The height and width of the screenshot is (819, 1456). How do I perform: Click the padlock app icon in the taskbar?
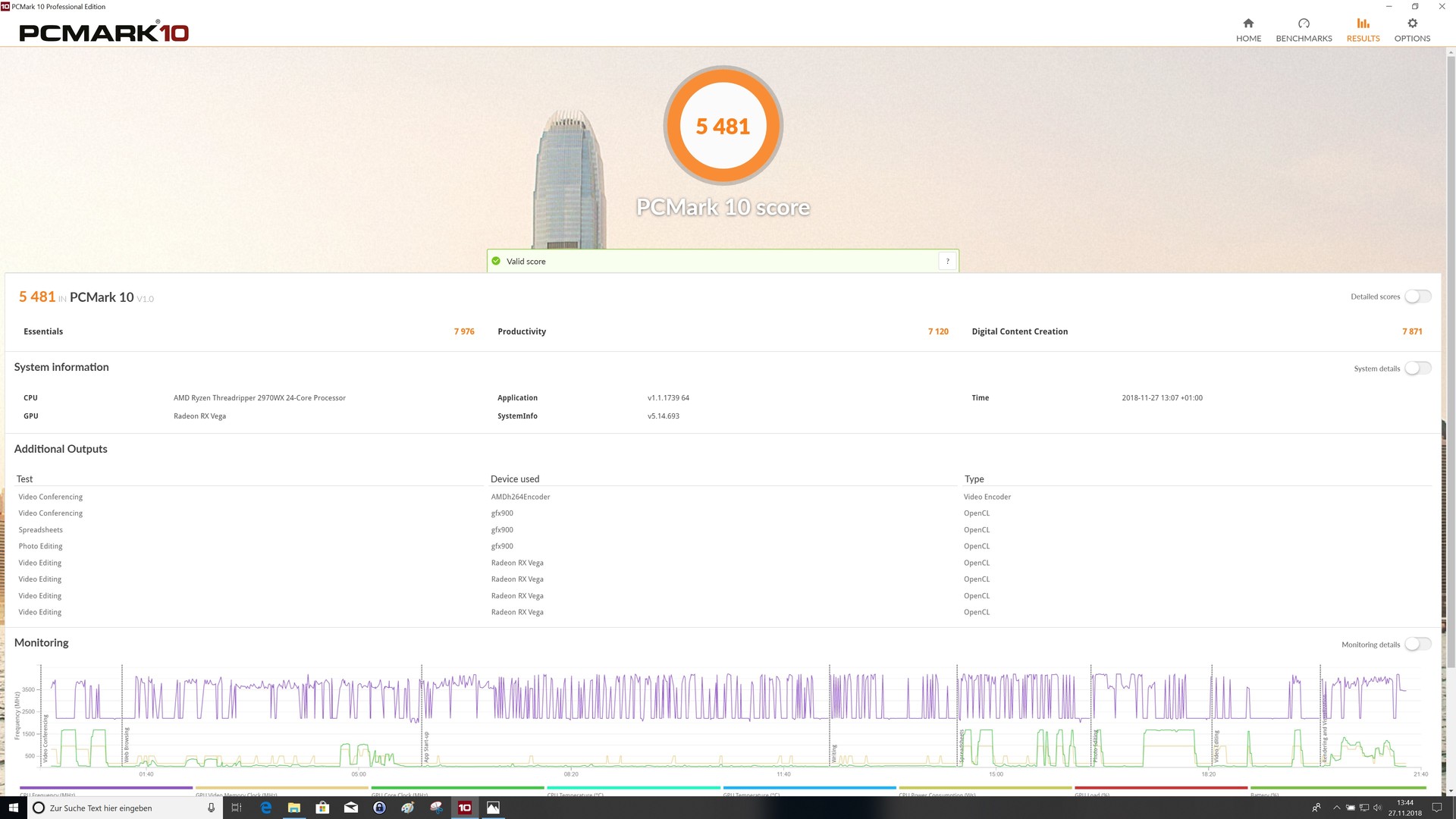[380, 808]
